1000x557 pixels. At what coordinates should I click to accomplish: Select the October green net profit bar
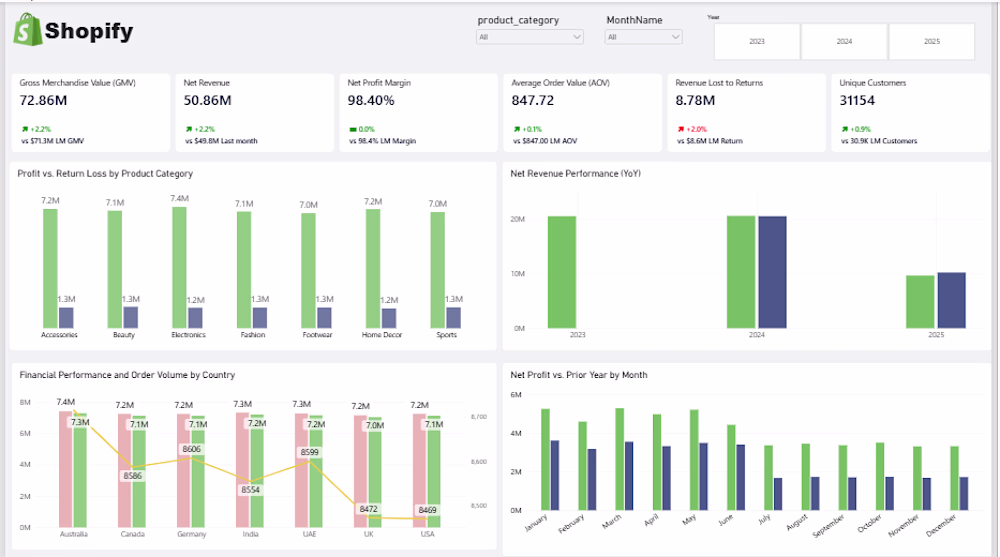[x=880, y=477]
